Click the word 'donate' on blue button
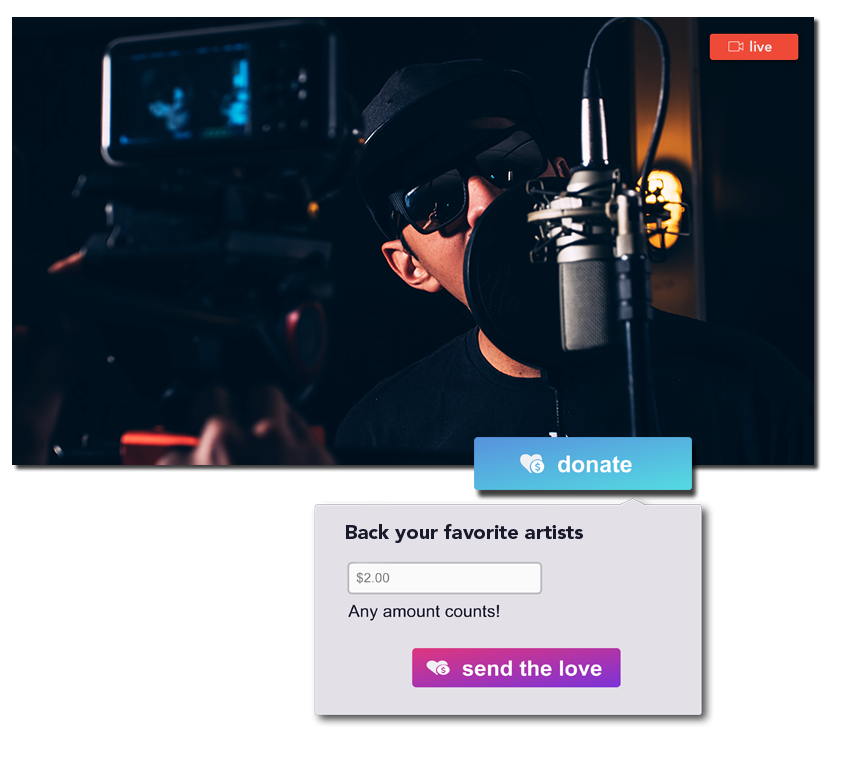 point(595,465)
